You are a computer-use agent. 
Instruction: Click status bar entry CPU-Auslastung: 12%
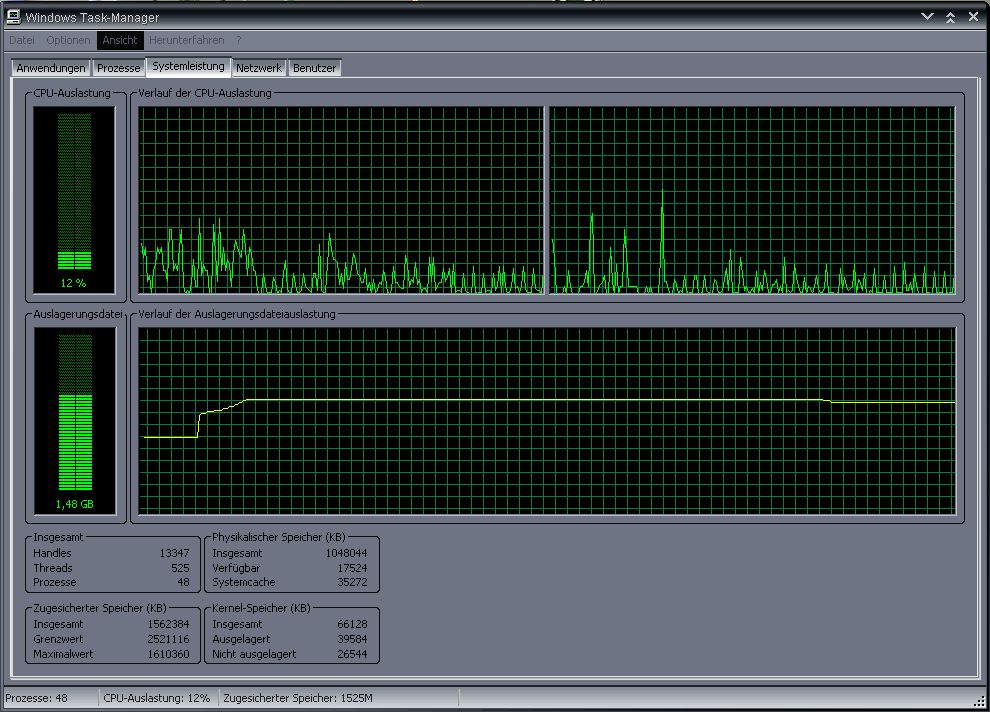(157, 698)
